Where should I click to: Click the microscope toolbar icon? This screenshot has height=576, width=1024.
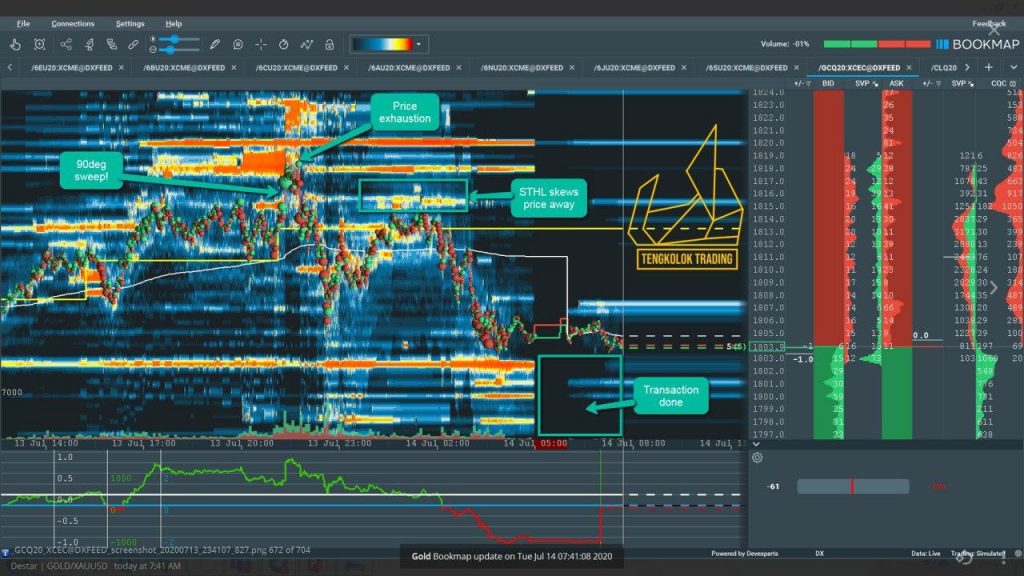[89, 44]
